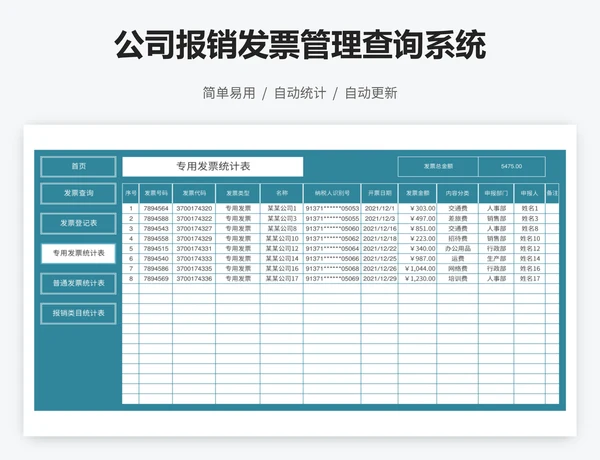Select the amount cell ¥1,230.00

(417, 279)
